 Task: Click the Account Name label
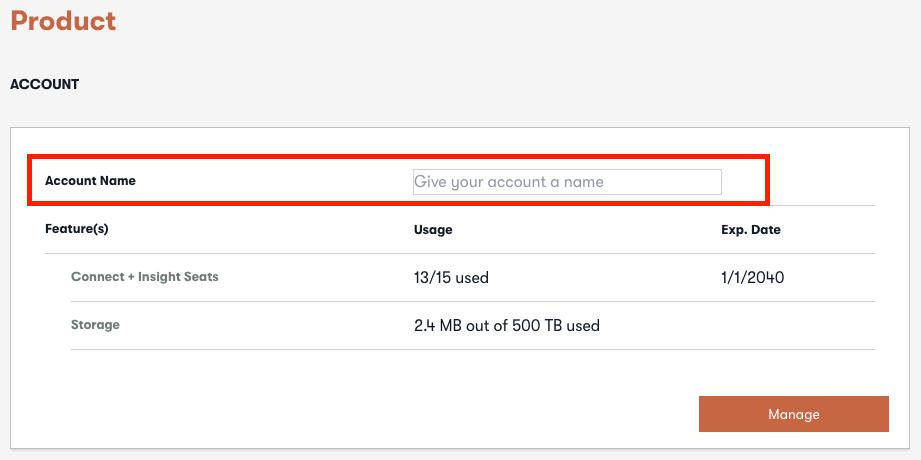pos(90,181)
